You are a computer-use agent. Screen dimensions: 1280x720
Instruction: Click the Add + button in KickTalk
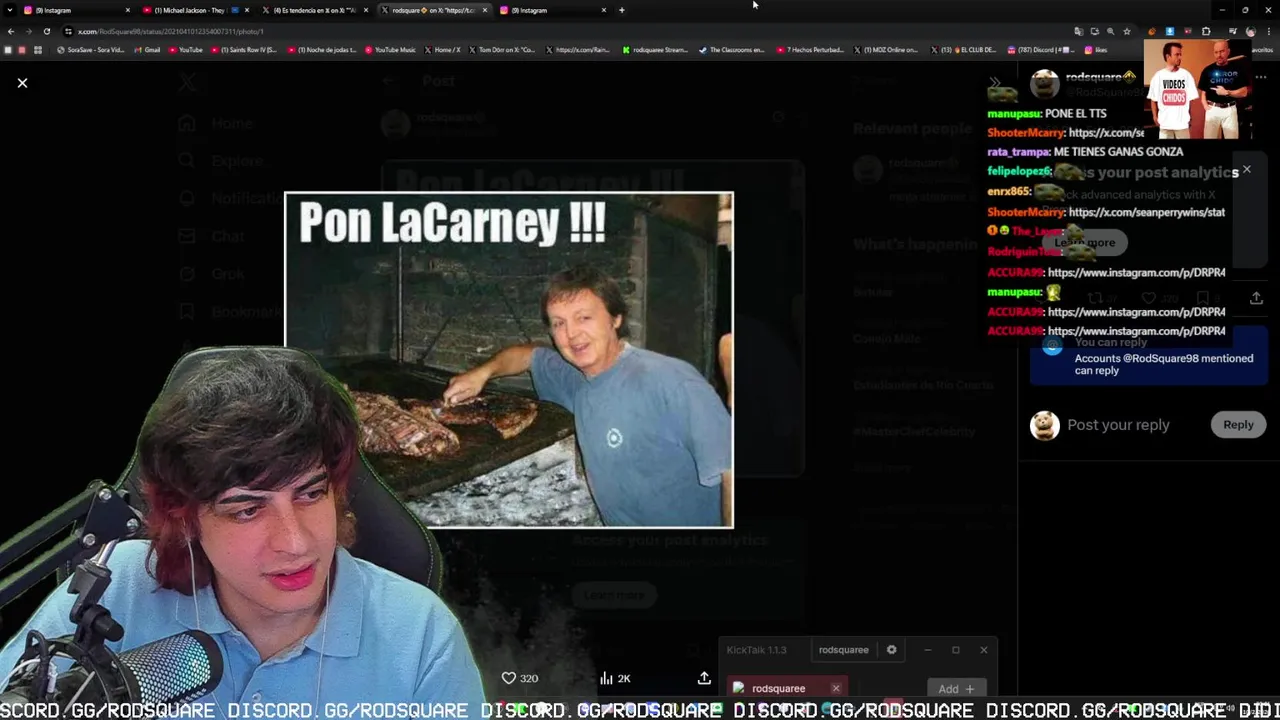click(956, 688)
